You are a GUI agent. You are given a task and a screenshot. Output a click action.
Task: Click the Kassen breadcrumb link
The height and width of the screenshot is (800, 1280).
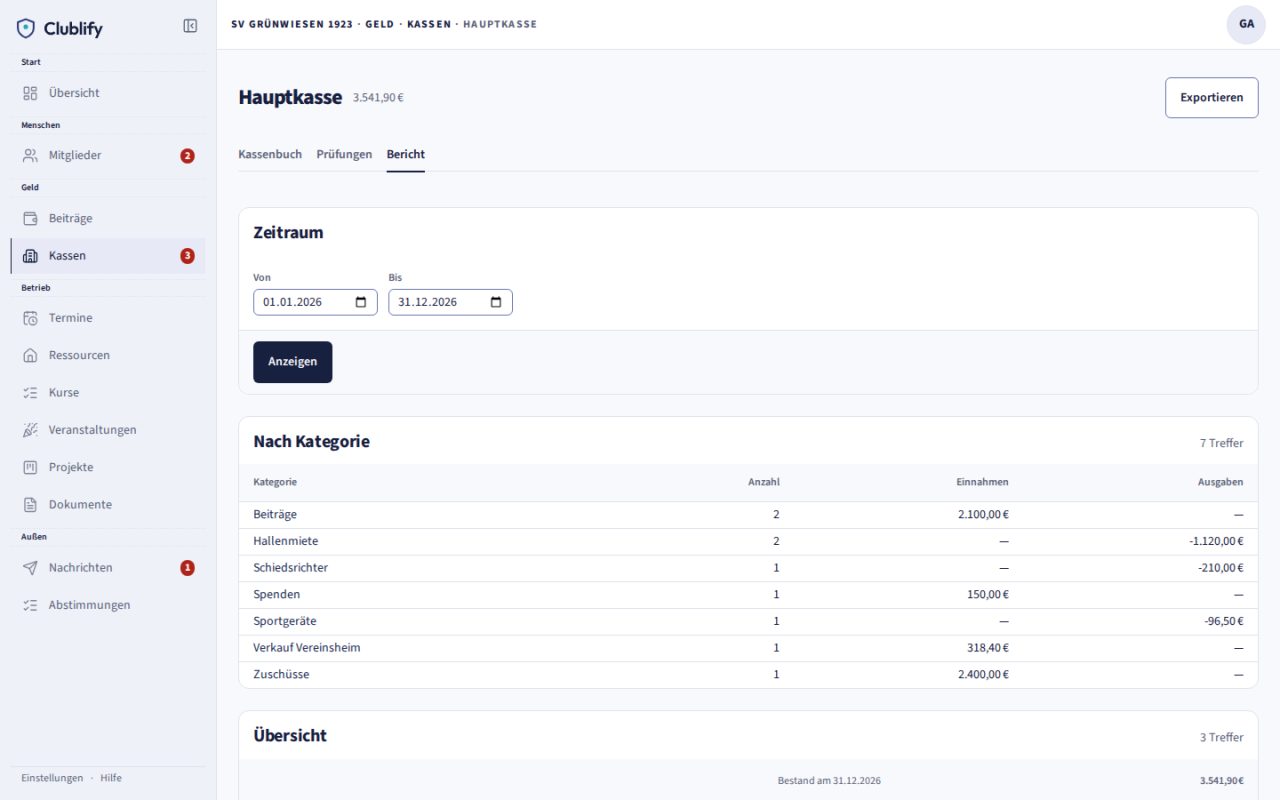[x=429, y=24]
